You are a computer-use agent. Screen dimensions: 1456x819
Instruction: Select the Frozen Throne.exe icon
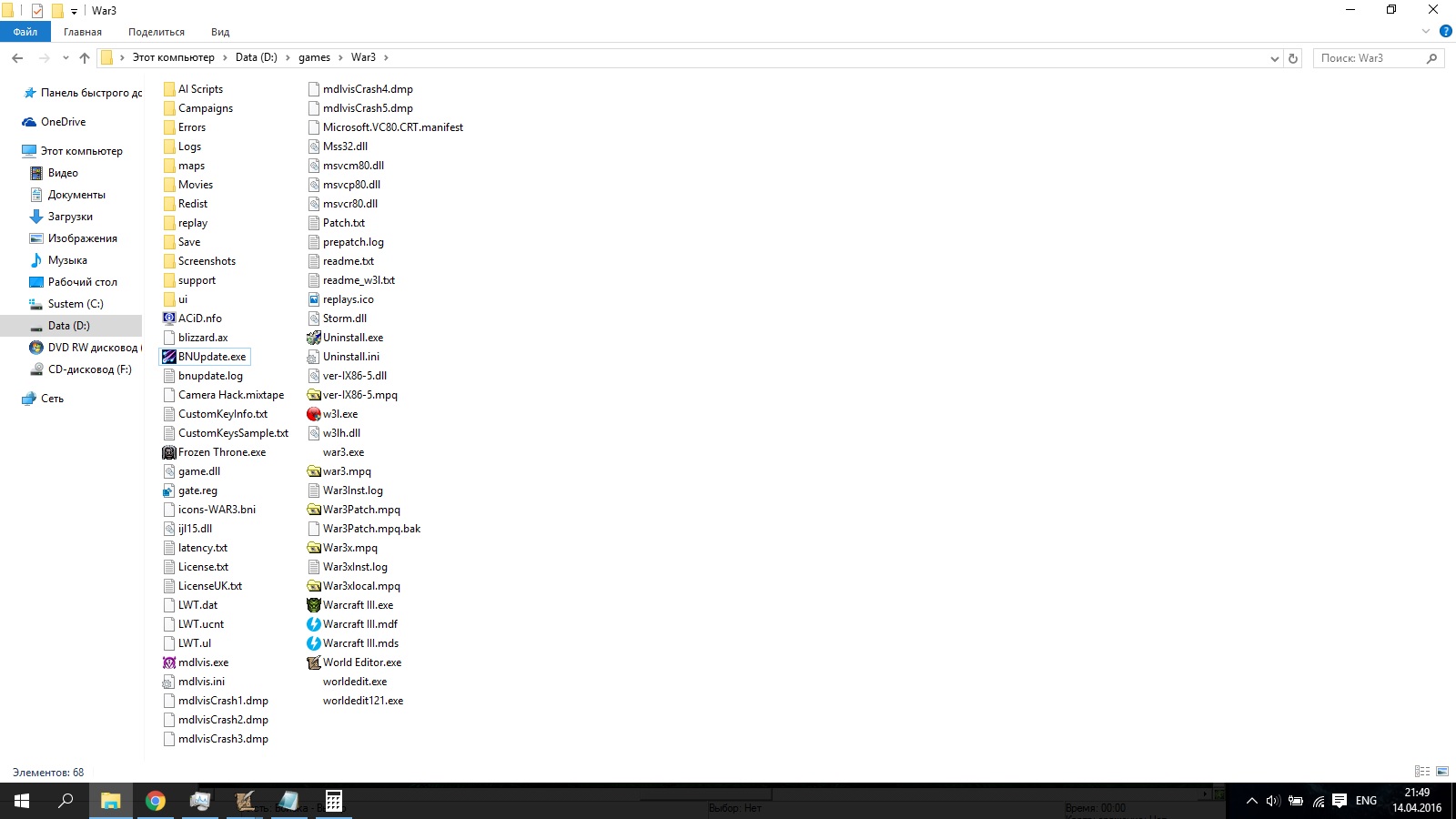169,452
